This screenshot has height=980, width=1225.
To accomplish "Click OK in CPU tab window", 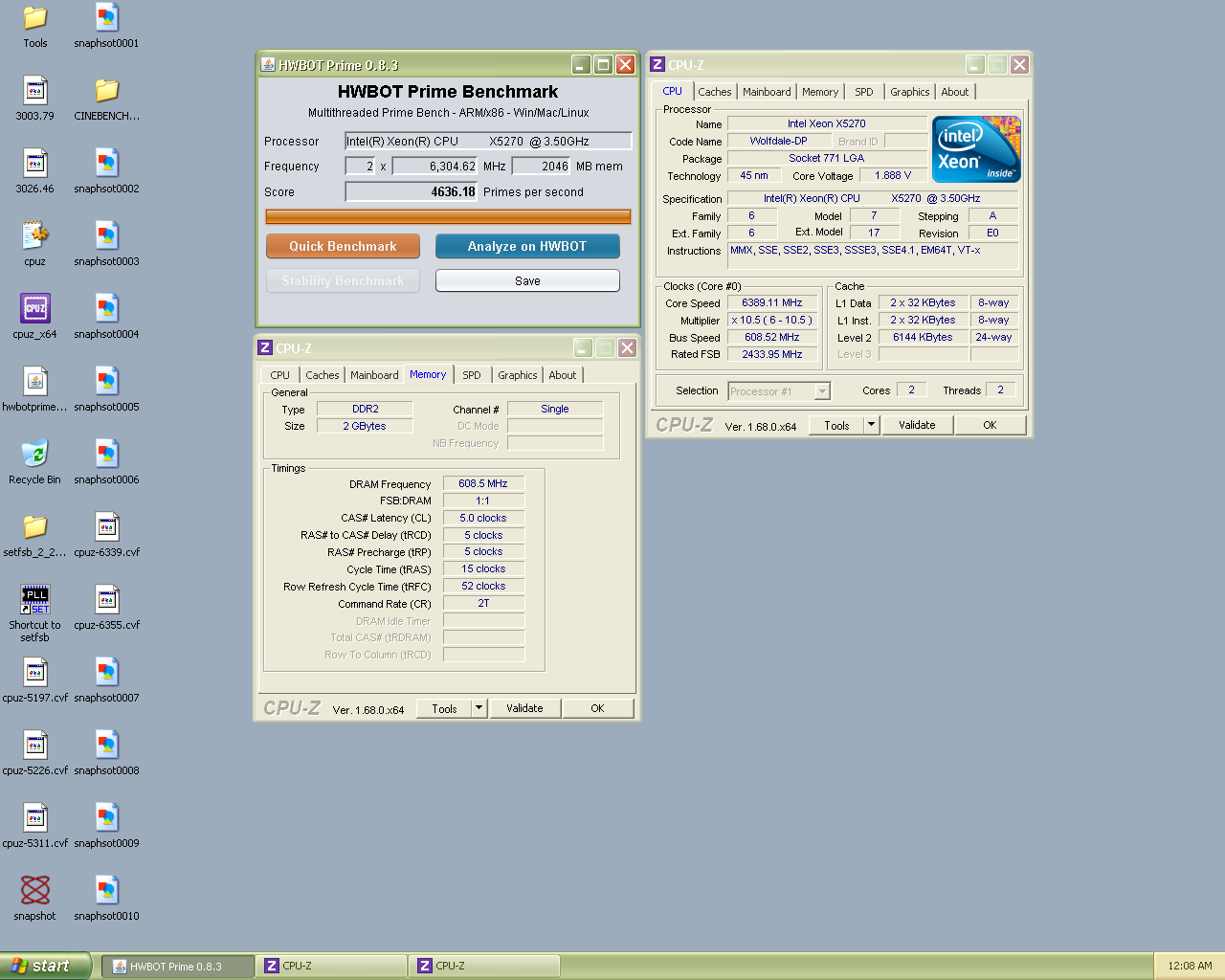I will click(x=990, y=425).
